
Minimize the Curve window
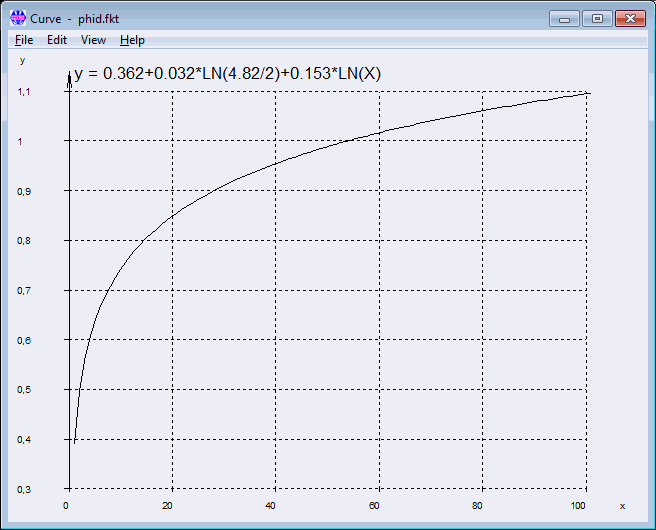(566, 18)
